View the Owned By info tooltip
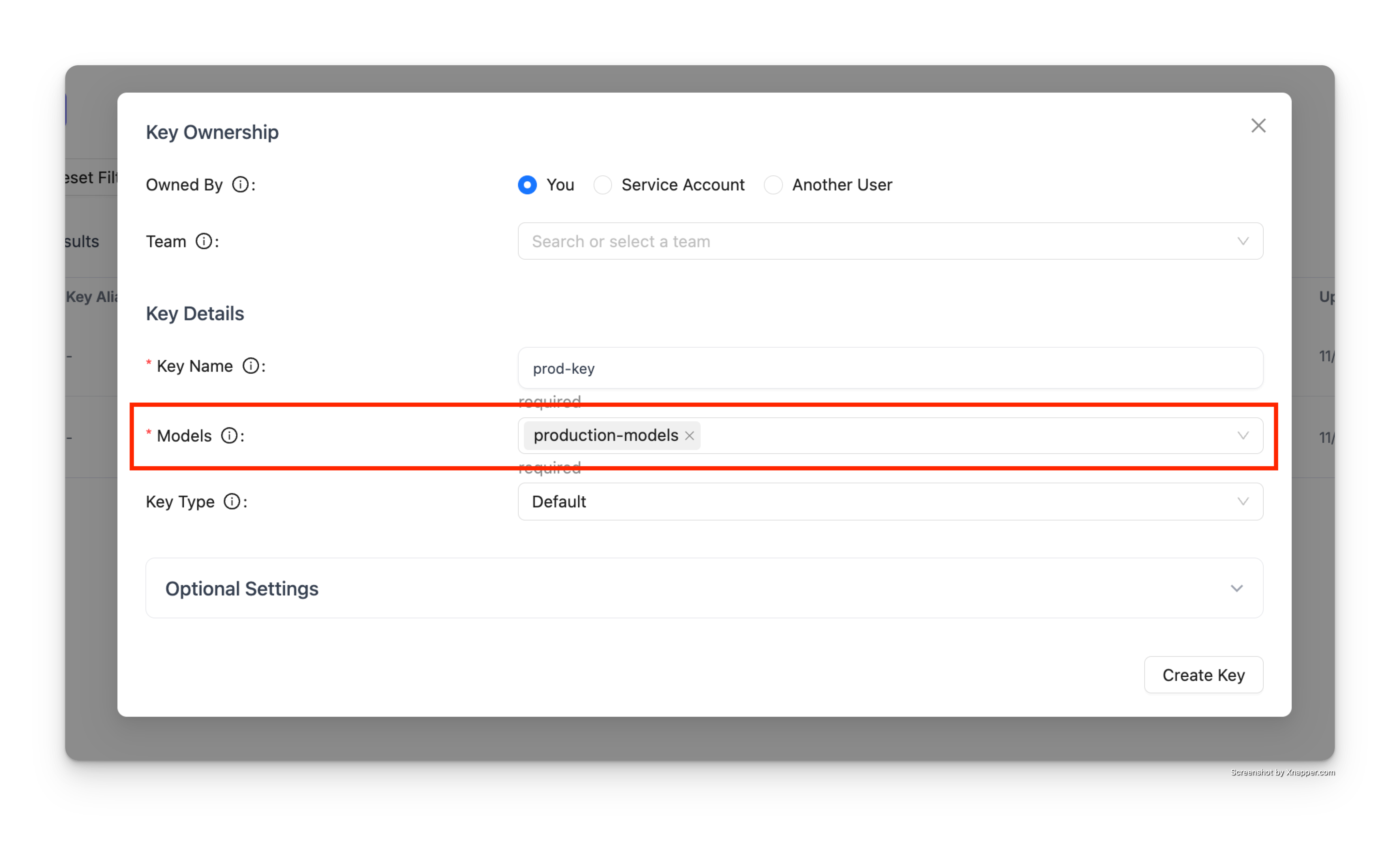1400x842 pixels. click(241, 184)
